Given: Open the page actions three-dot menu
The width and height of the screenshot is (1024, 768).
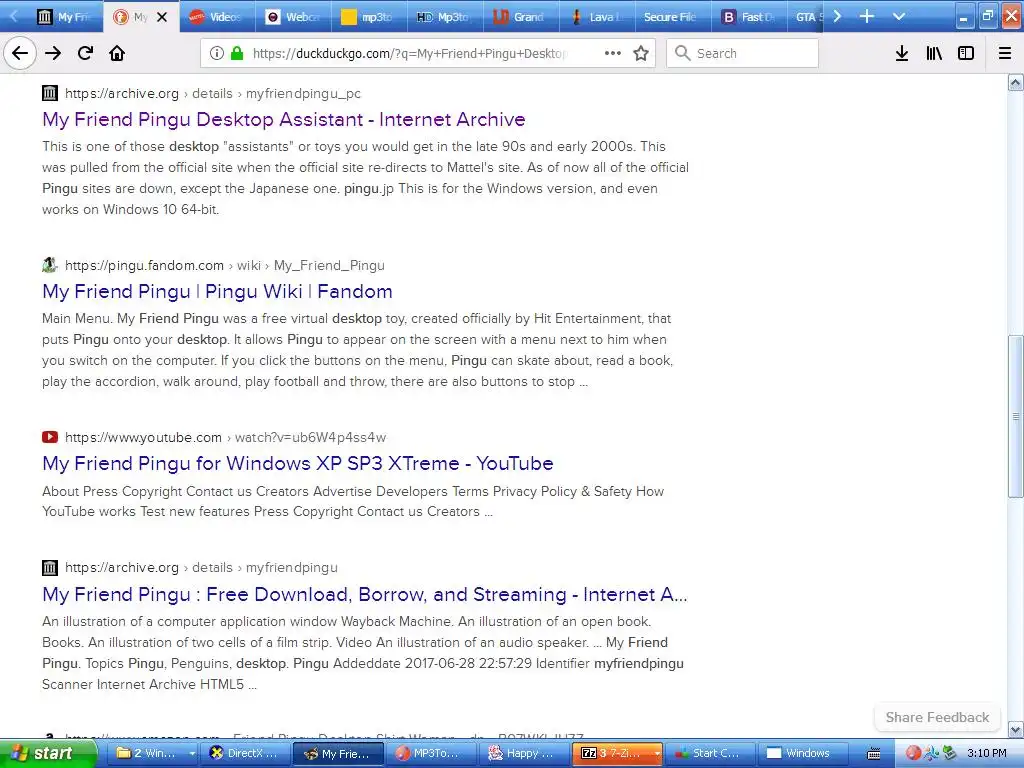Looking at the screenshot, I should (x=613, y=54).
